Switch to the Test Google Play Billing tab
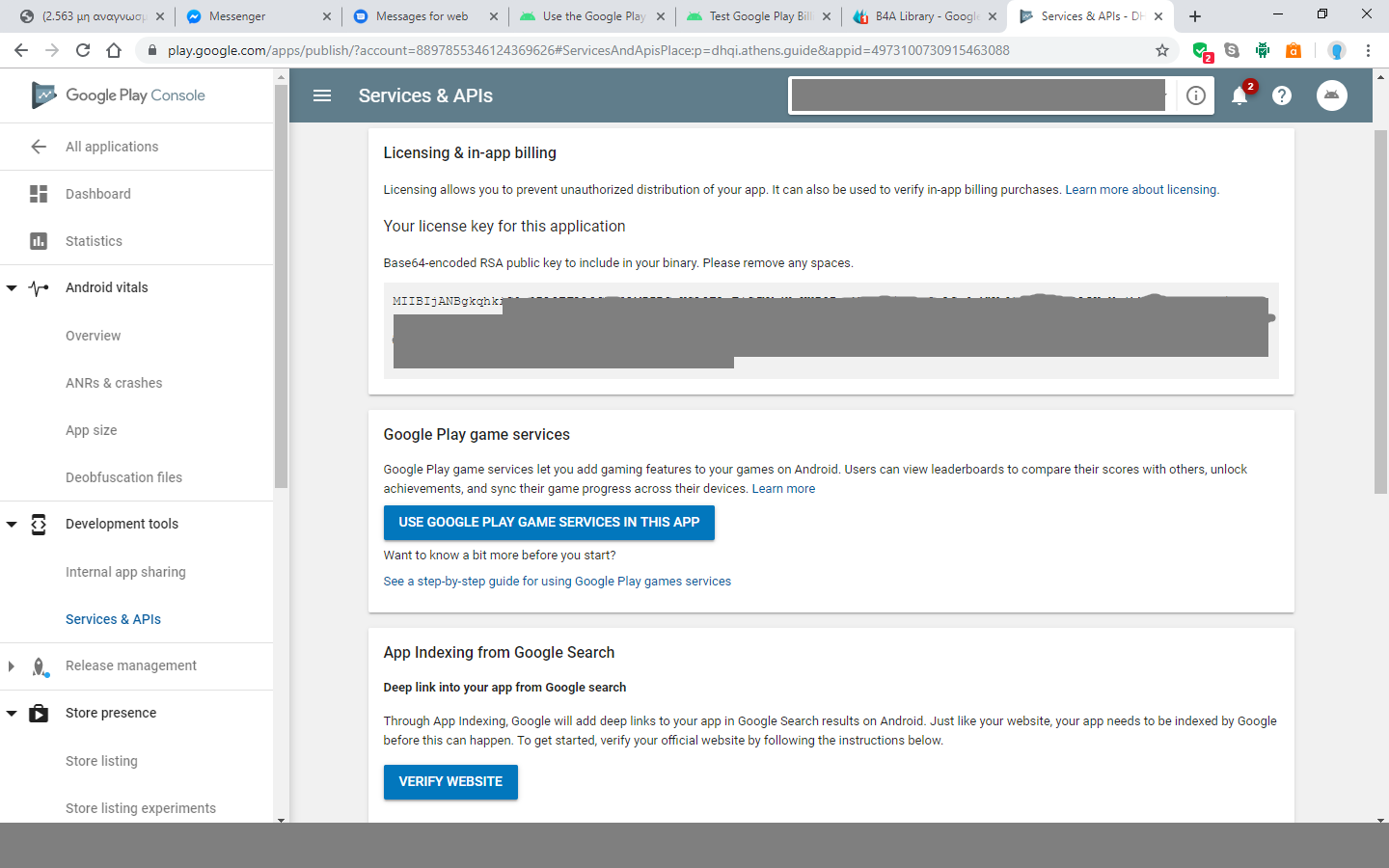This screenshot has height=868, width=1389. (759, 16)
